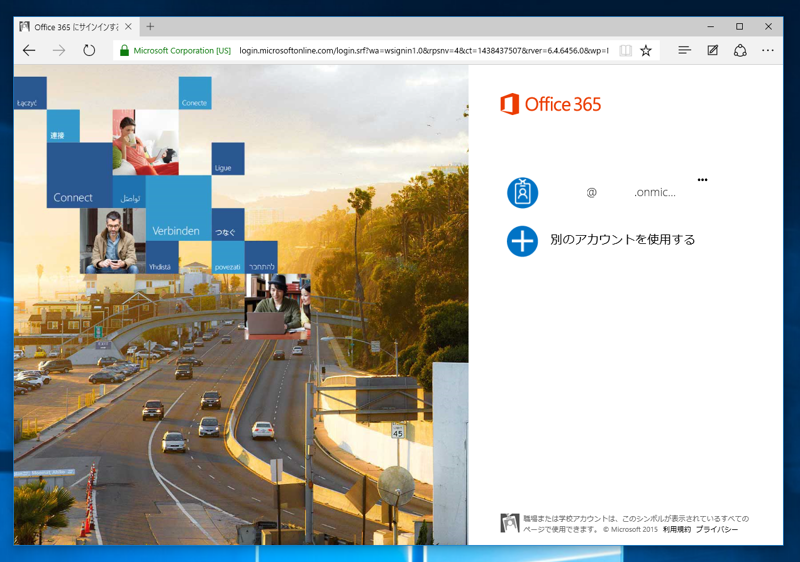Open reading view book icon
Image resolution: width=800 pixels, height=562 pixels.
click(626, 50)
